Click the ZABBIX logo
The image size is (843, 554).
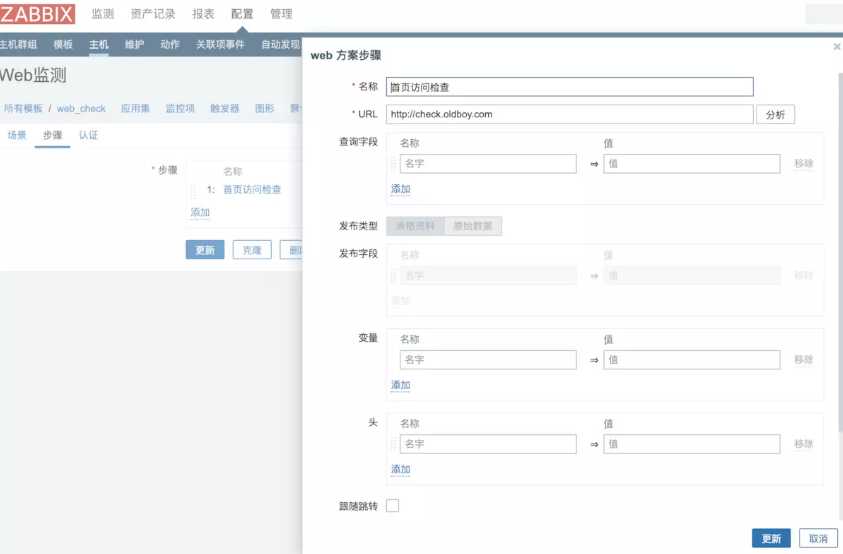[x=38, y=14]
